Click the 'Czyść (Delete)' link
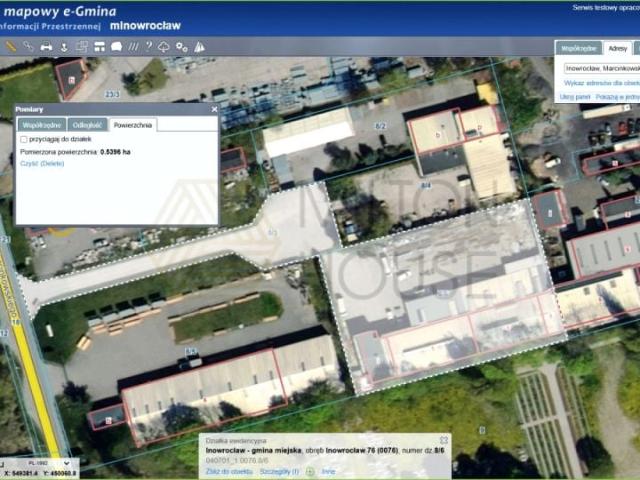 [42, 163]
